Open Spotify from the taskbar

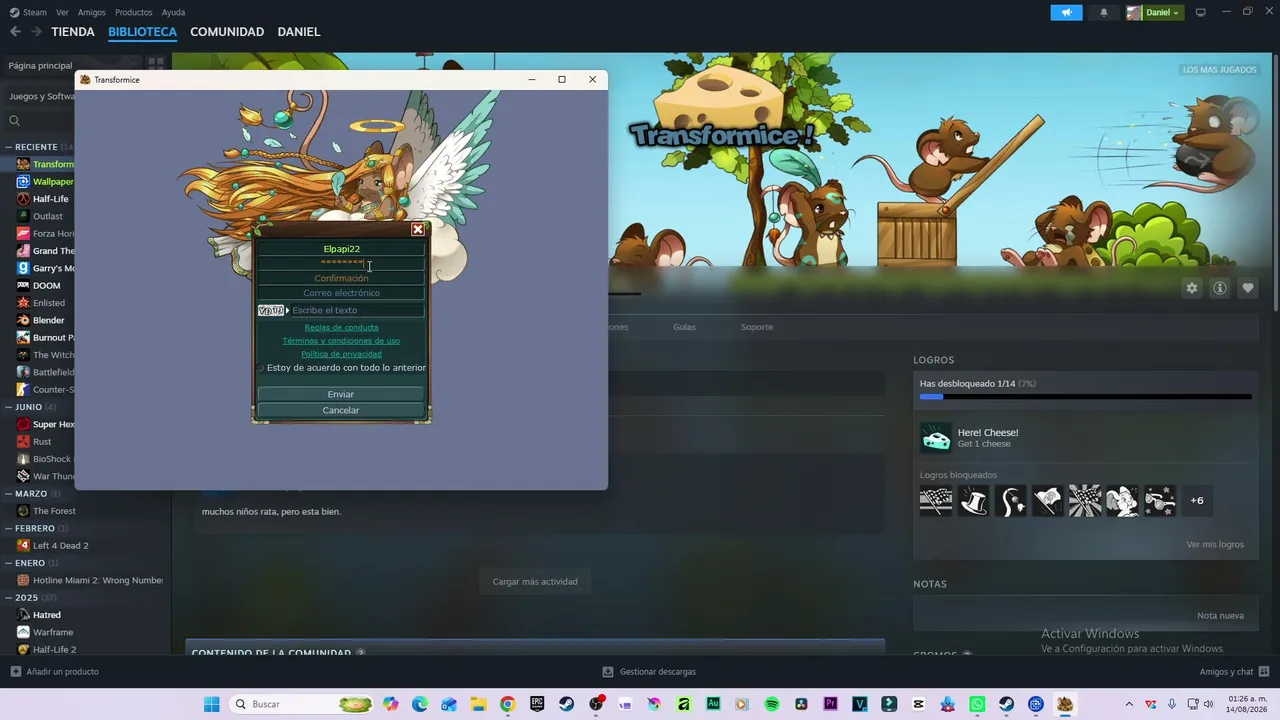point(772,704)
